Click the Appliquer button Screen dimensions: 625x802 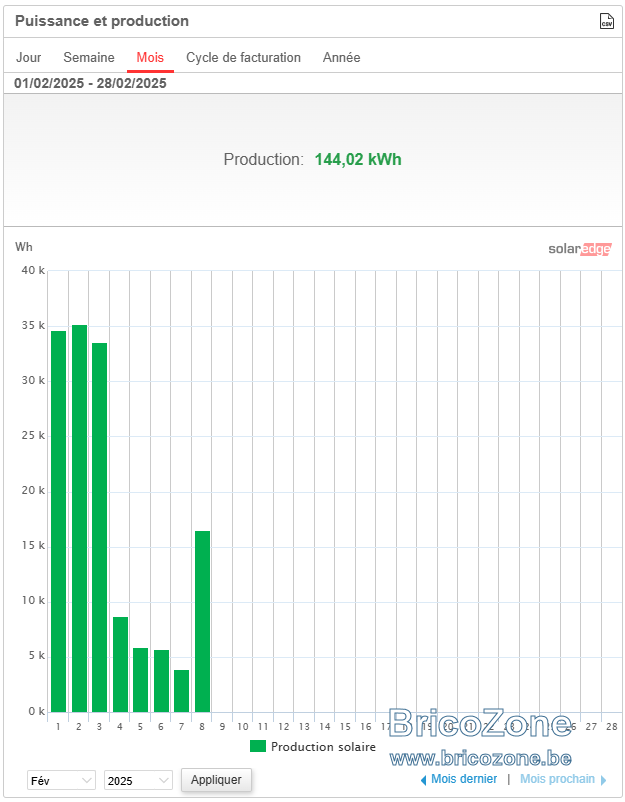click(216, 779)
